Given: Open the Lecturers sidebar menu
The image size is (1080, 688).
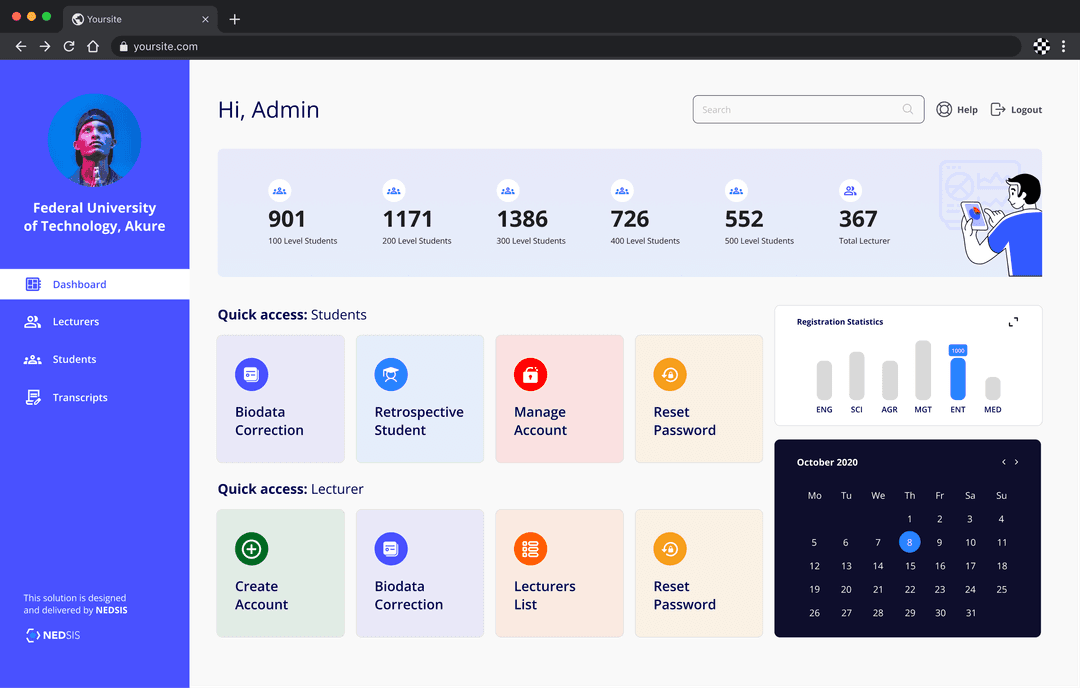Looking at the screenshot, I should (75, 322).
